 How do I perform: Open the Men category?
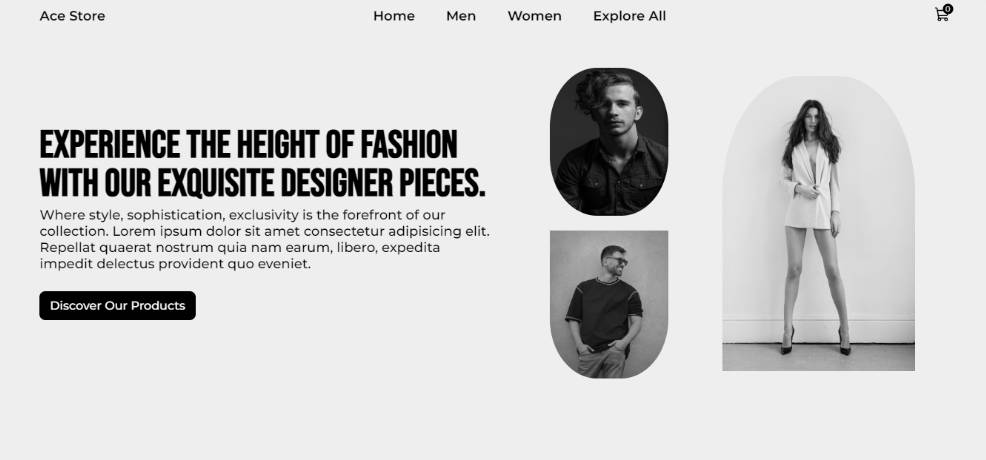click(461, 16)
